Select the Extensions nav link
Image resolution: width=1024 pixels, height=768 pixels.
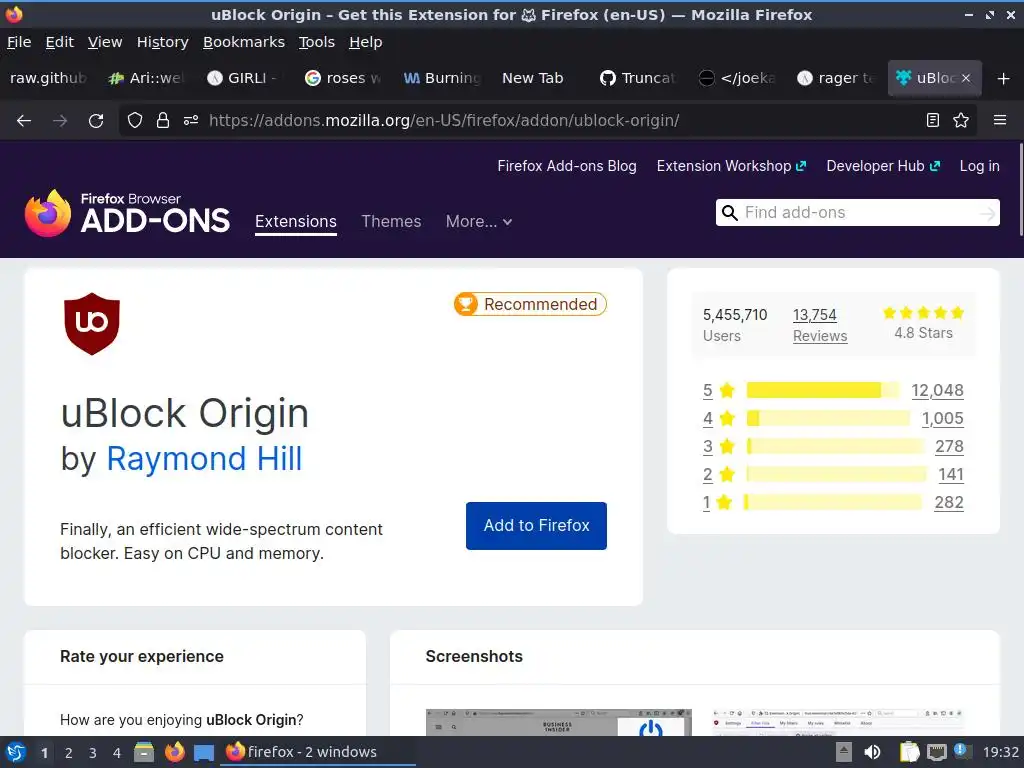[x=296, y=221]
